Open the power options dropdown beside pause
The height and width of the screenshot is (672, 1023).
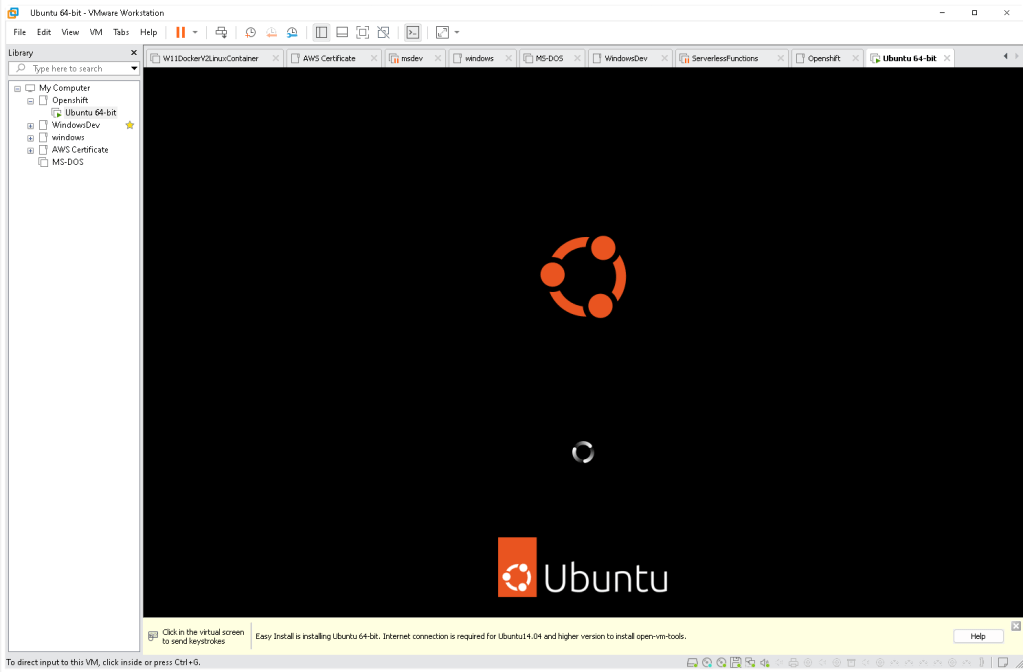(x=195, y=32)
